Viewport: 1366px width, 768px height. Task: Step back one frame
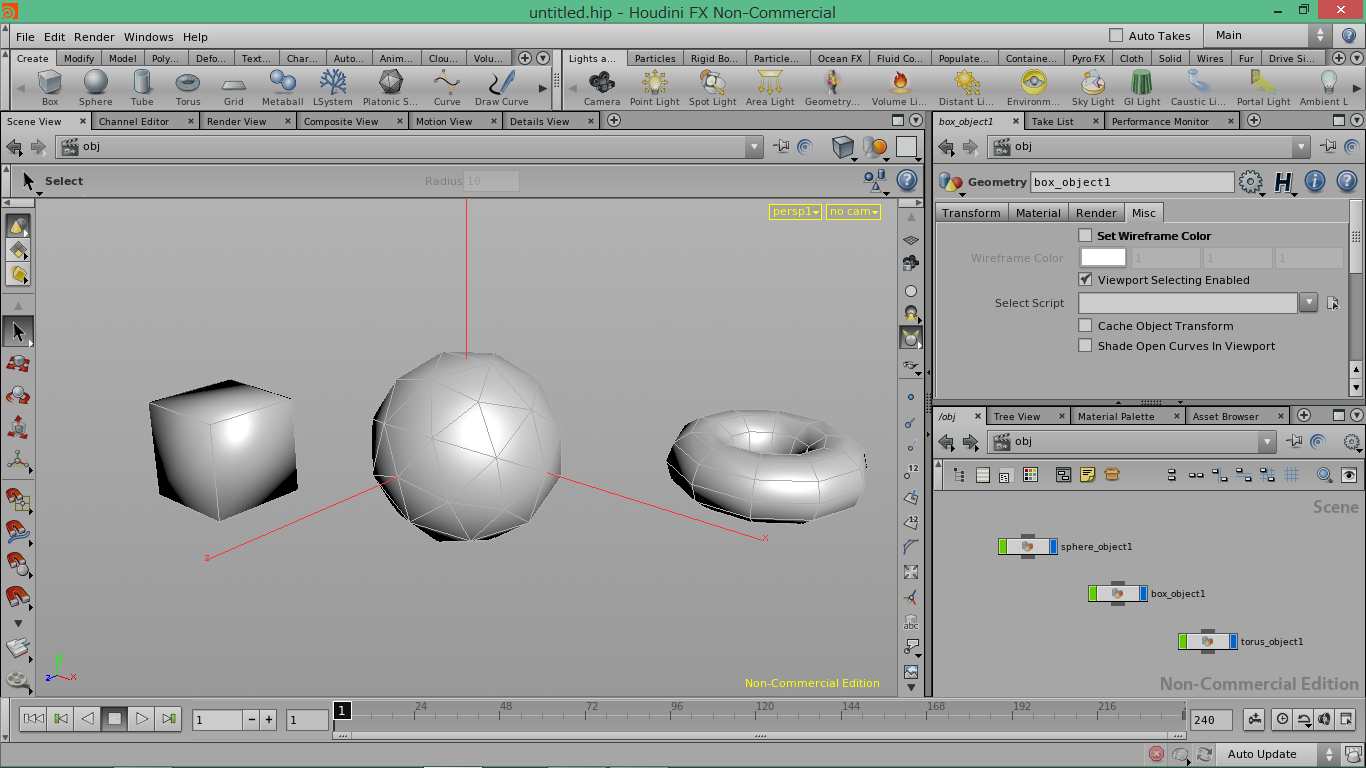61,718
